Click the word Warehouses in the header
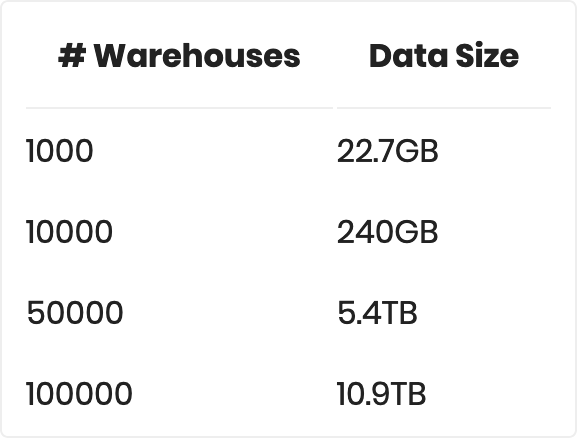 pyautogui.click(x=197, y=56)
